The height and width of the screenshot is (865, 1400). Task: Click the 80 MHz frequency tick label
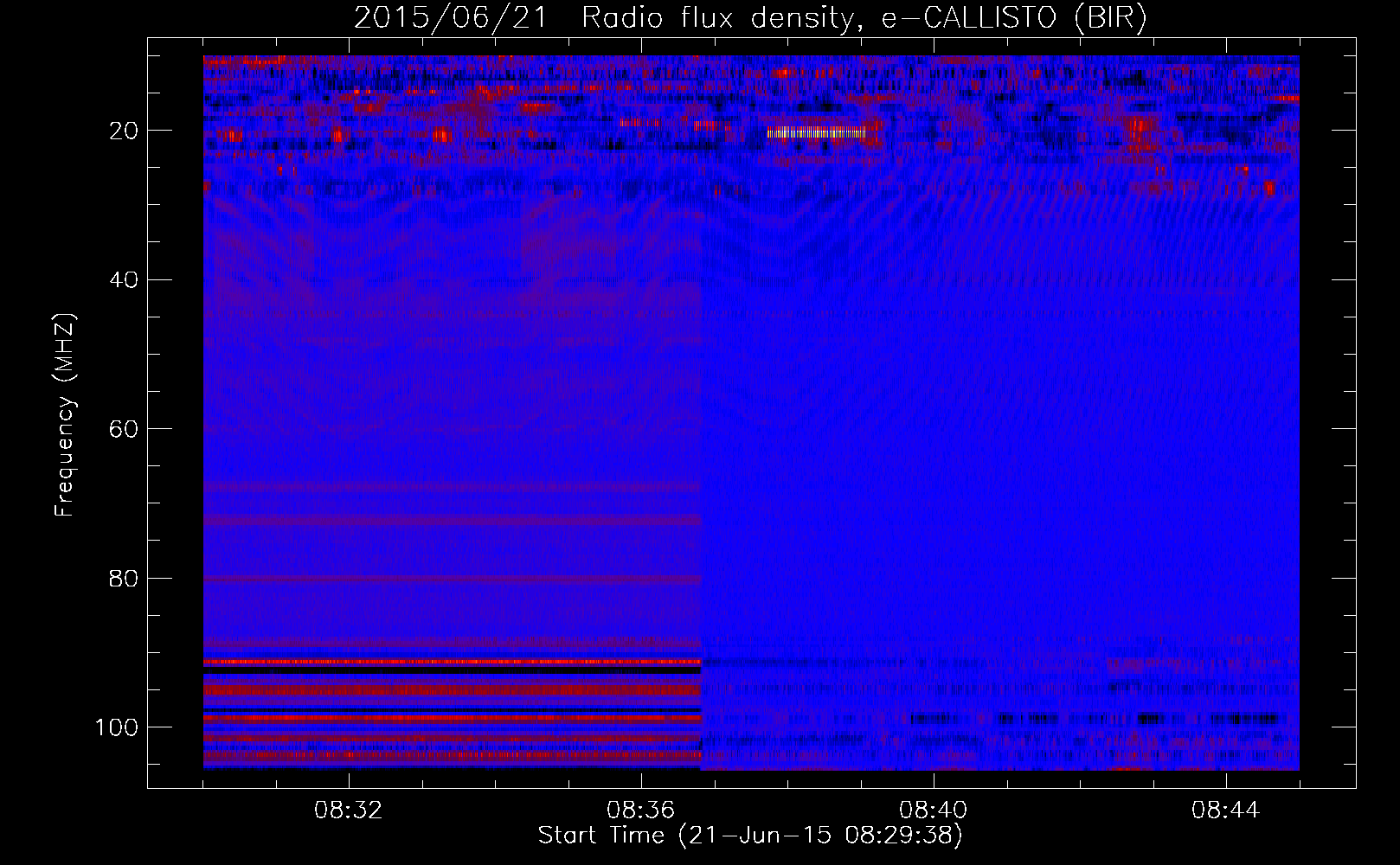pos(125,578)
